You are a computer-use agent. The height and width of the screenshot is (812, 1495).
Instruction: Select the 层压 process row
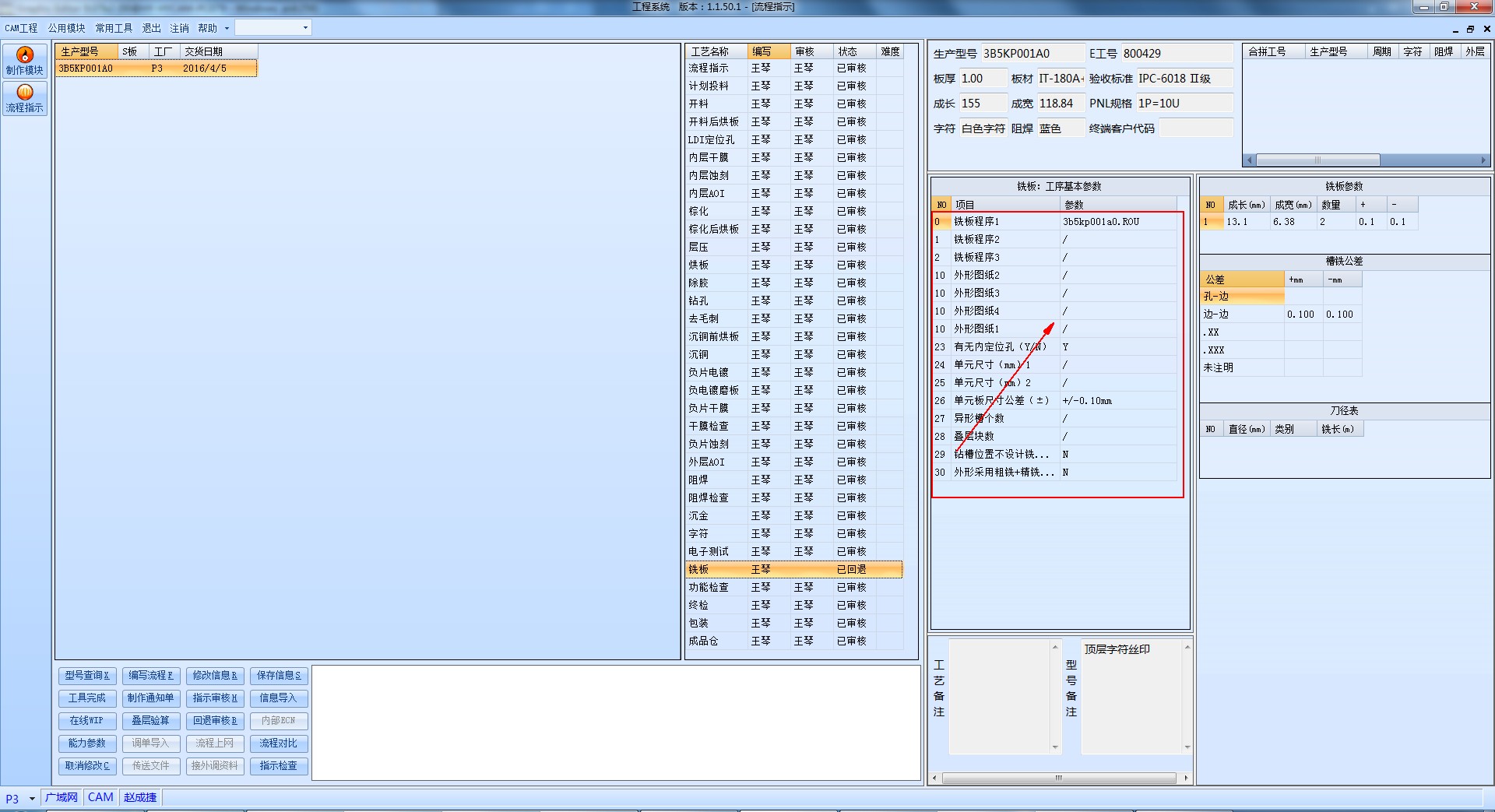[794, 248]
